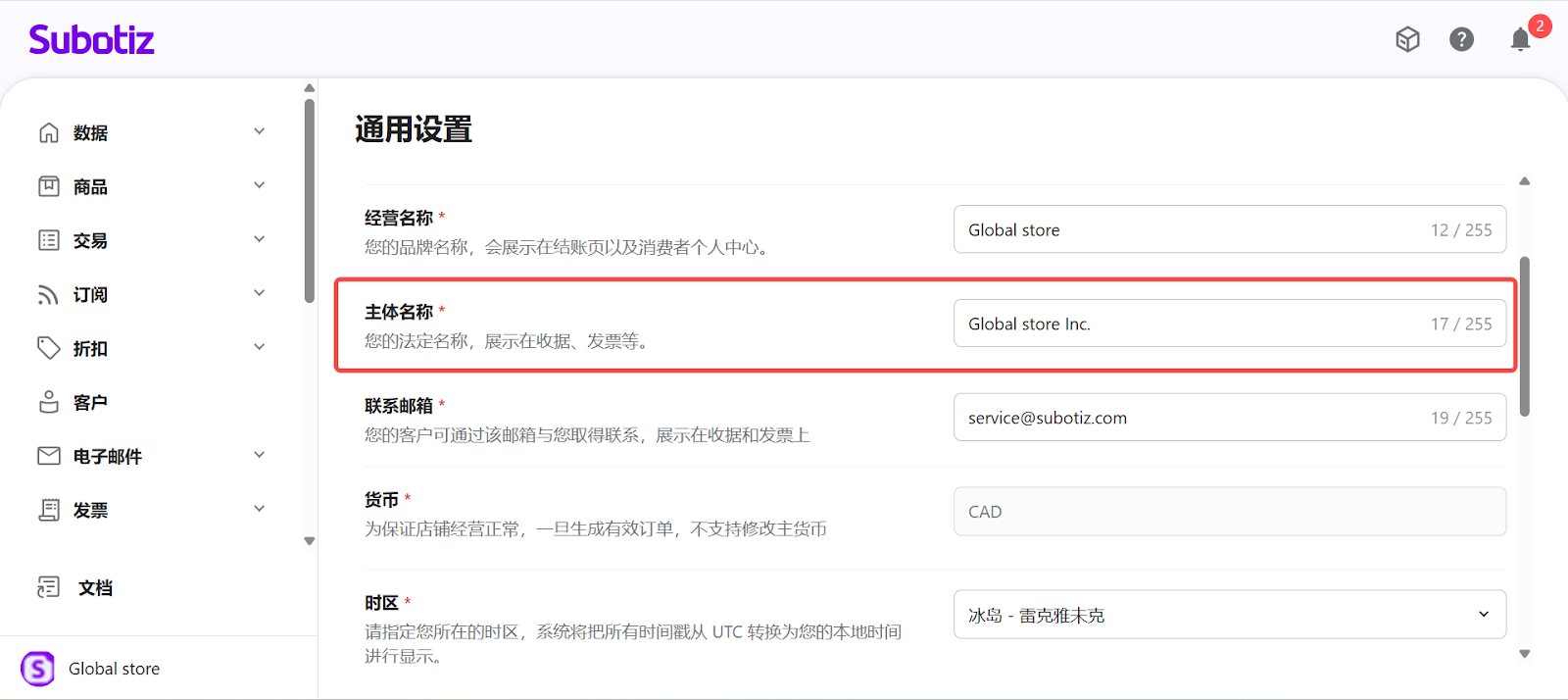1568x700 pixels.
Task: Click the Subotiz logo
Action: pyautogui.click(x=91, y=40)
